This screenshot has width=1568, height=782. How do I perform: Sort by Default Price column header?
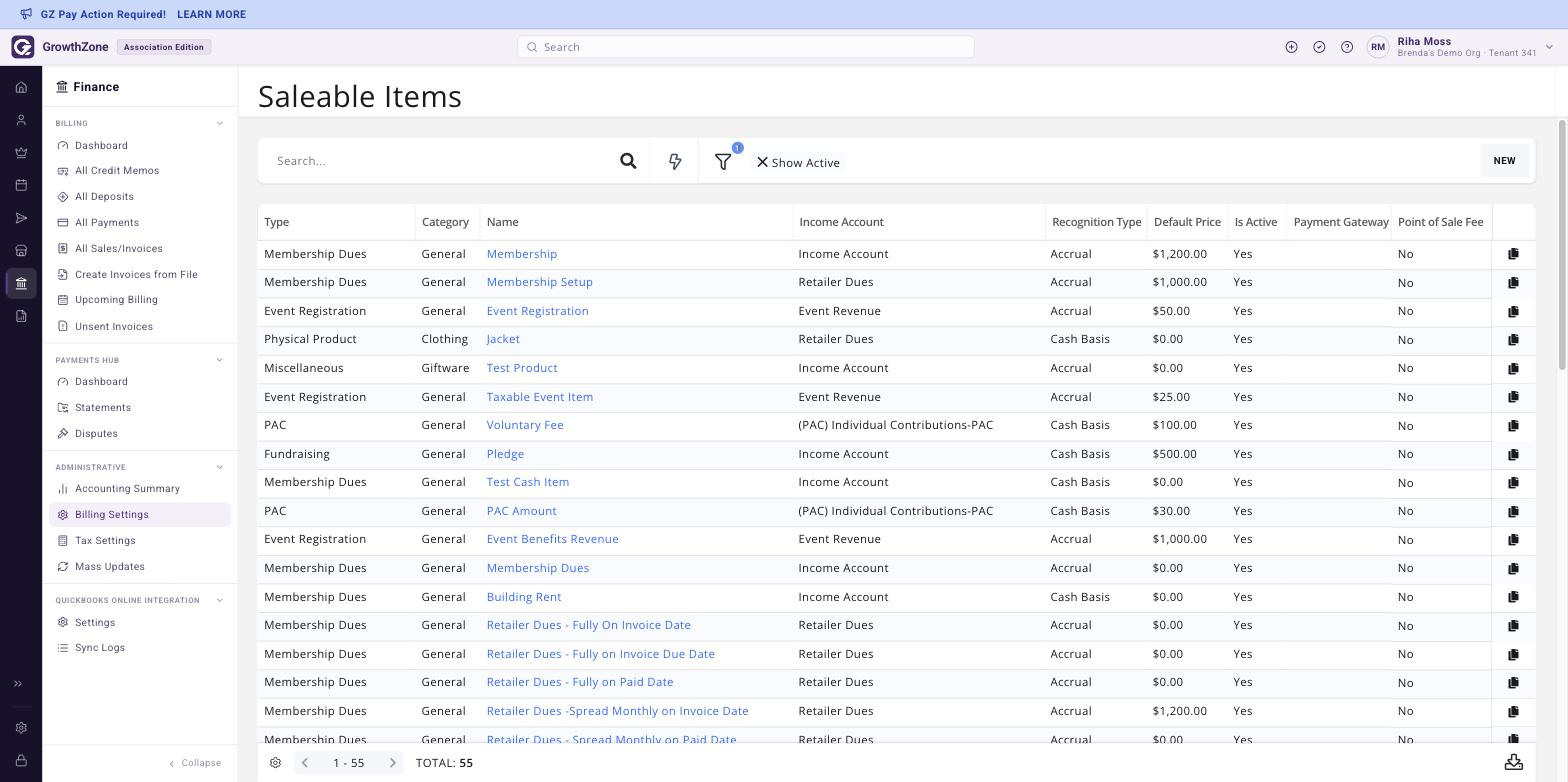[1187, 222]
